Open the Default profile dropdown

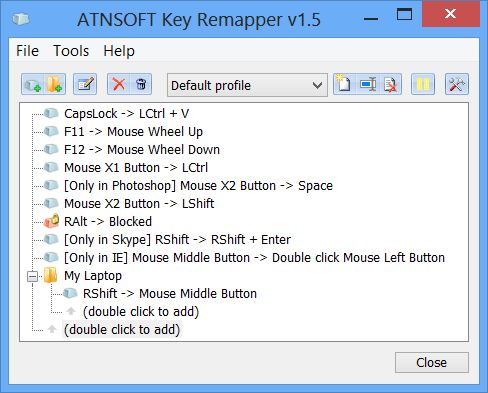247,85
